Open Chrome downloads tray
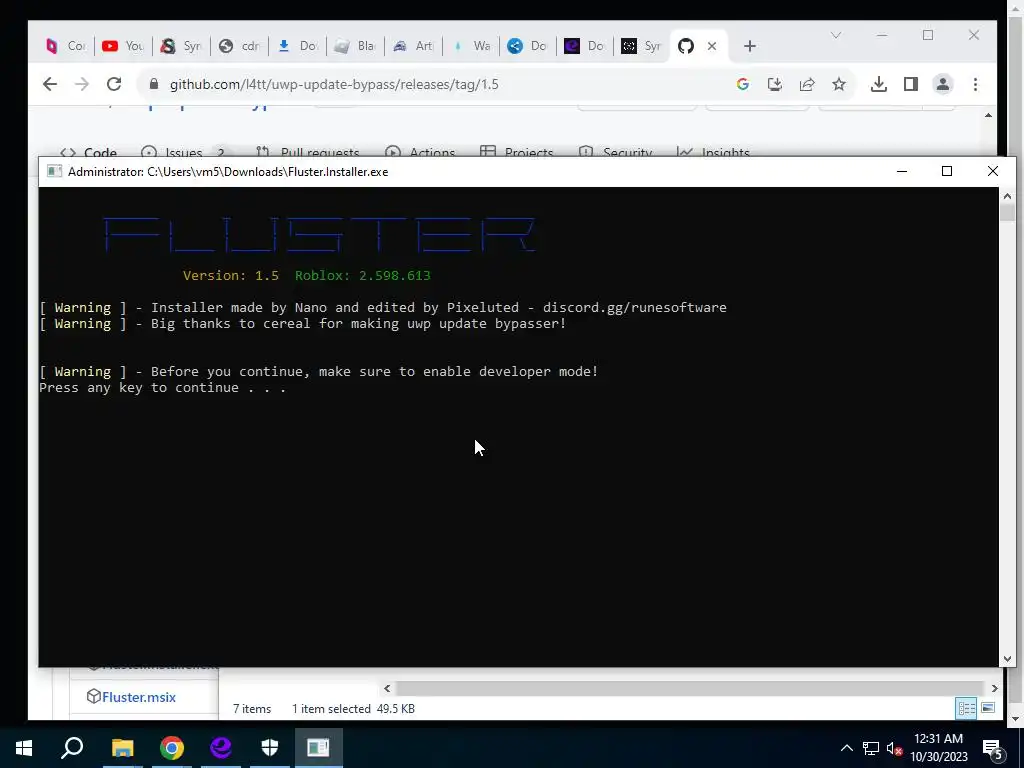Viewport: 1024px width, 768px height. [x=879, y=84]
